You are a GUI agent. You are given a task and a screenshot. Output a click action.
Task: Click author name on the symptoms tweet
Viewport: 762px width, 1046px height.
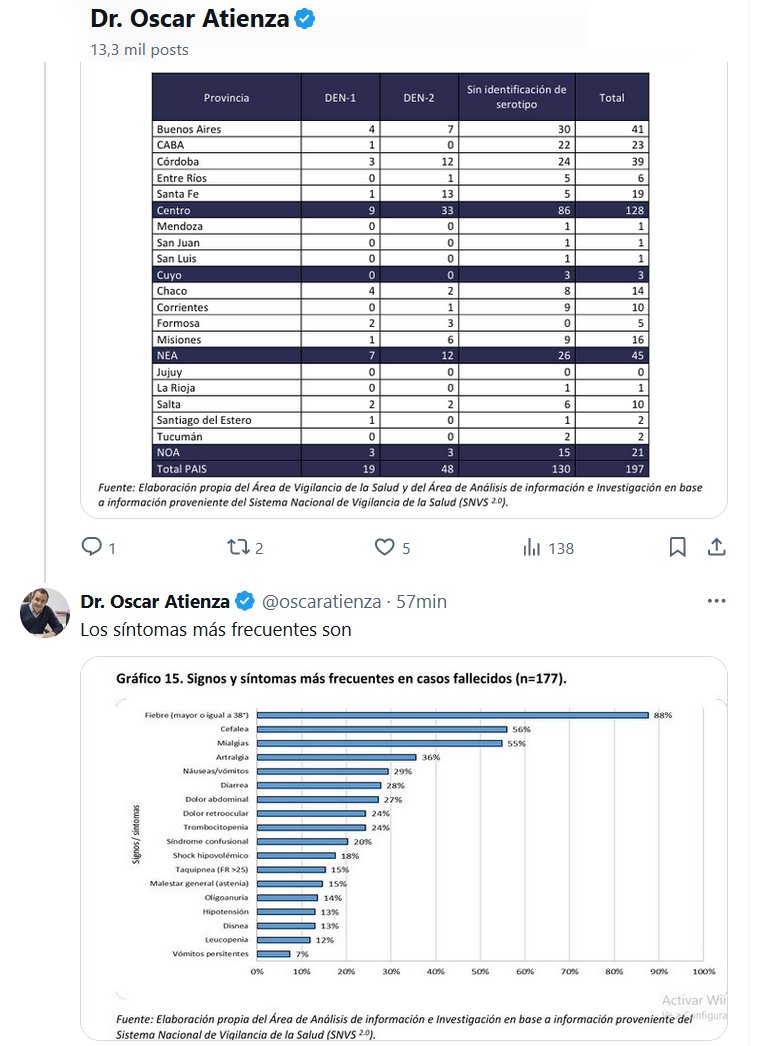click(155, 601)
